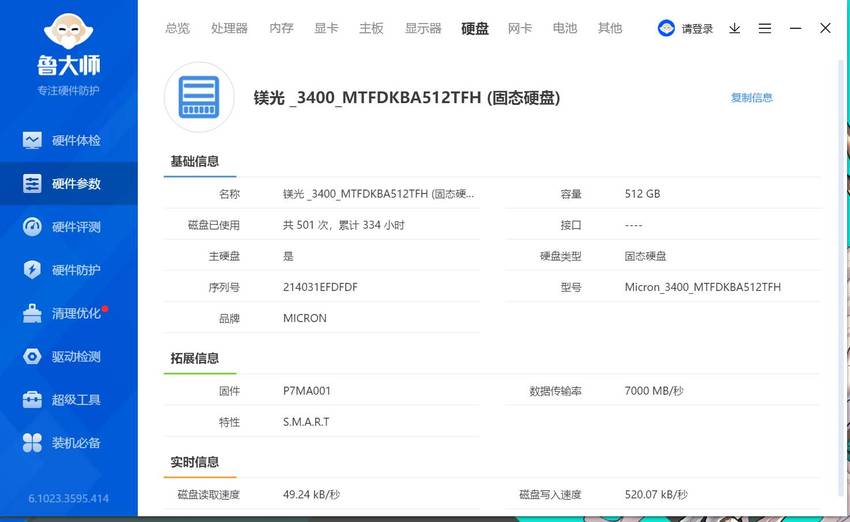Viewport: 850px width, 522px height.
Task: Switch to the 电池 tab
Action: click(x=565, y=28)
